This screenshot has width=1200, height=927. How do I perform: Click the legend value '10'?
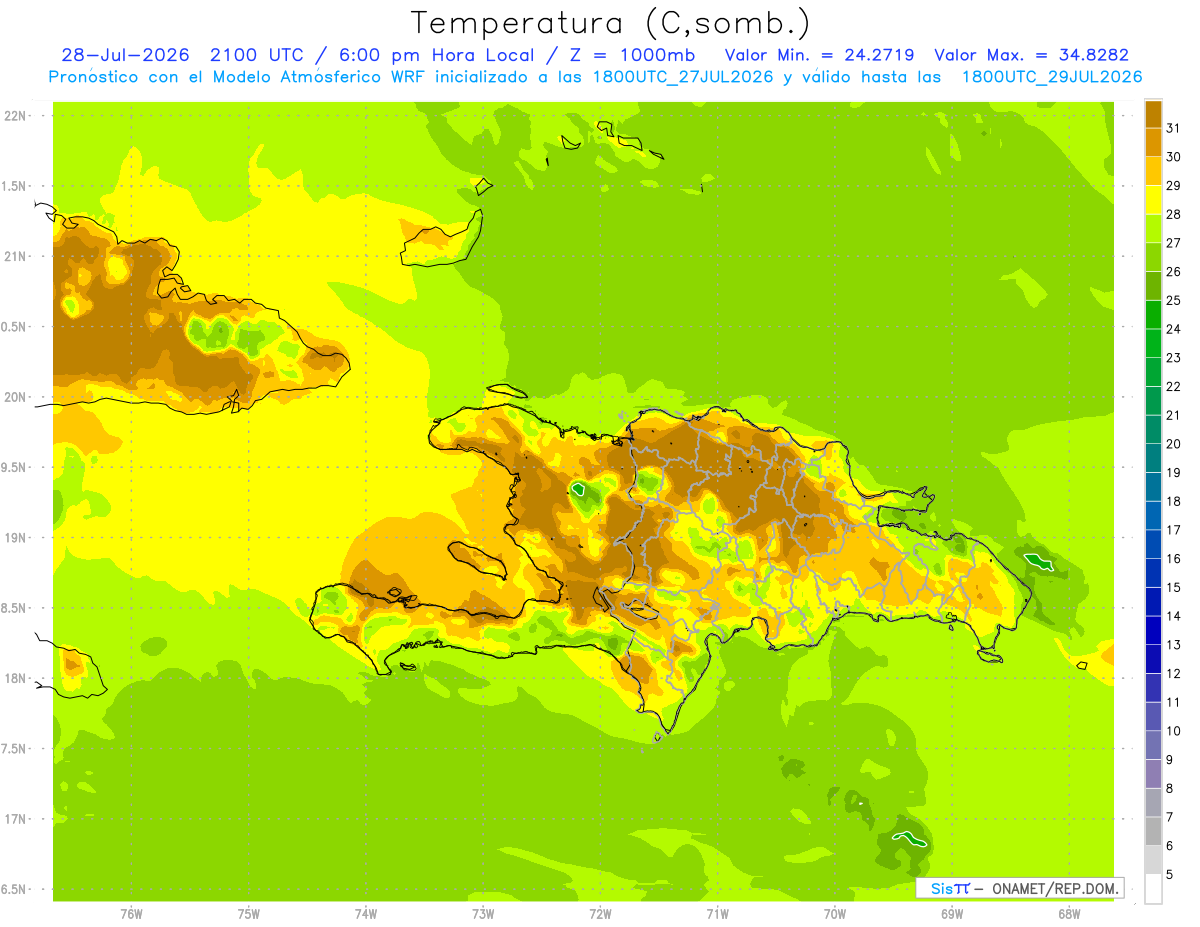[1173, 731]
